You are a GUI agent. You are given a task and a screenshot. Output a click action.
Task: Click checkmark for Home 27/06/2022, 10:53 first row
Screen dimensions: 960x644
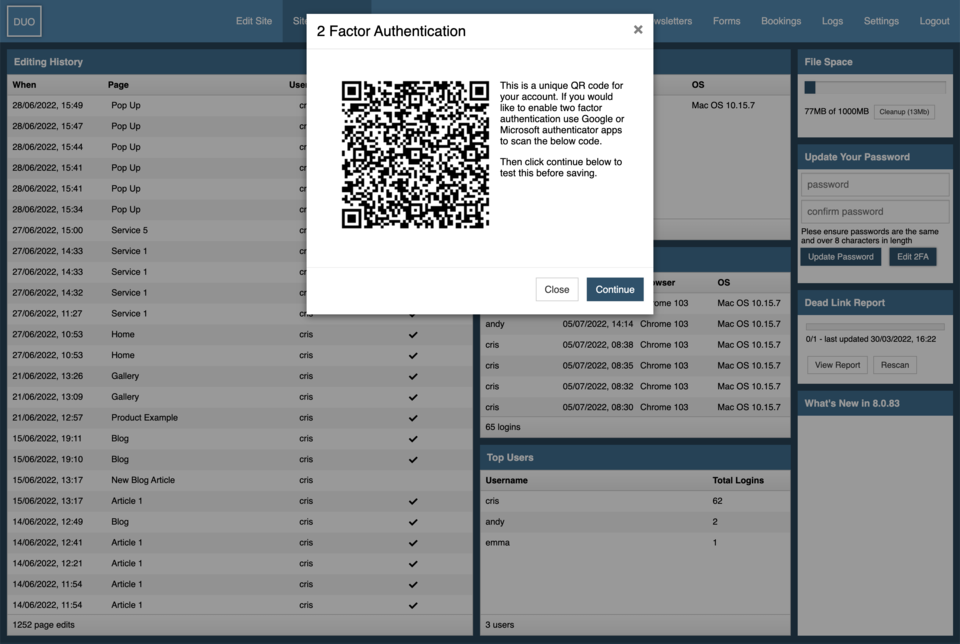pos(413,335)
